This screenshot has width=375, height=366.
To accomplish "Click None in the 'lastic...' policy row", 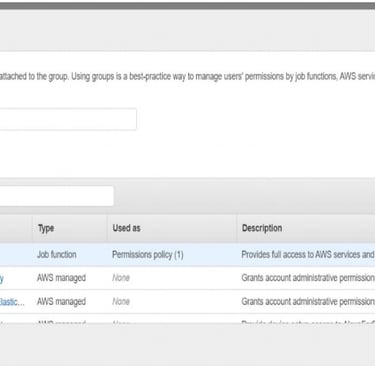I will 121,302.
